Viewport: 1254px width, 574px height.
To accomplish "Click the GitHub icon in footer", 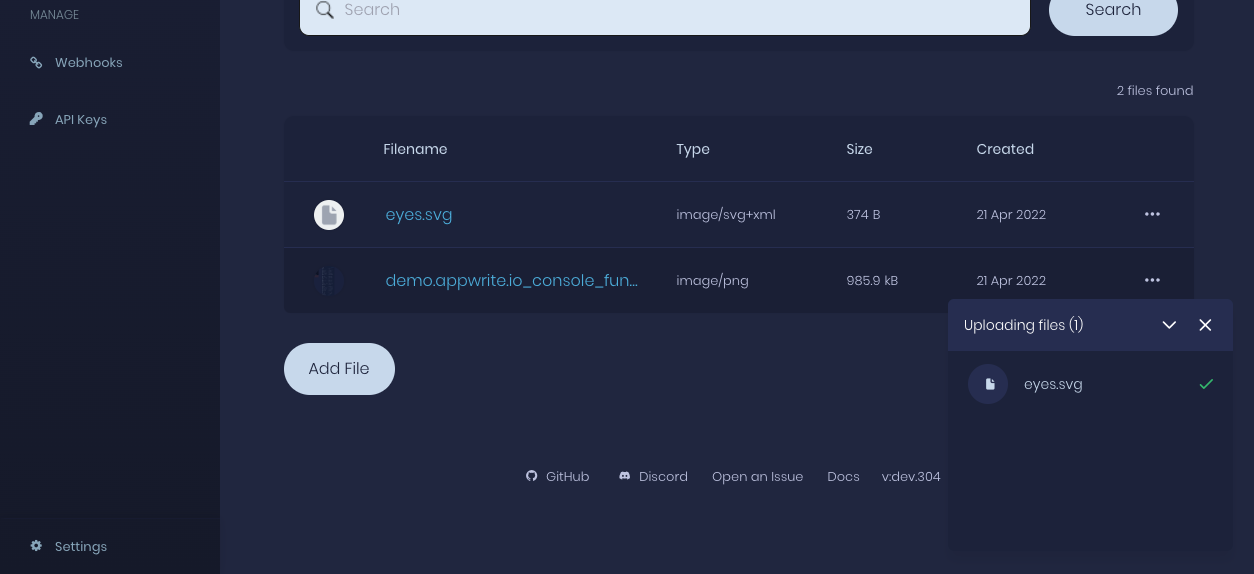I will coord(532,476).
